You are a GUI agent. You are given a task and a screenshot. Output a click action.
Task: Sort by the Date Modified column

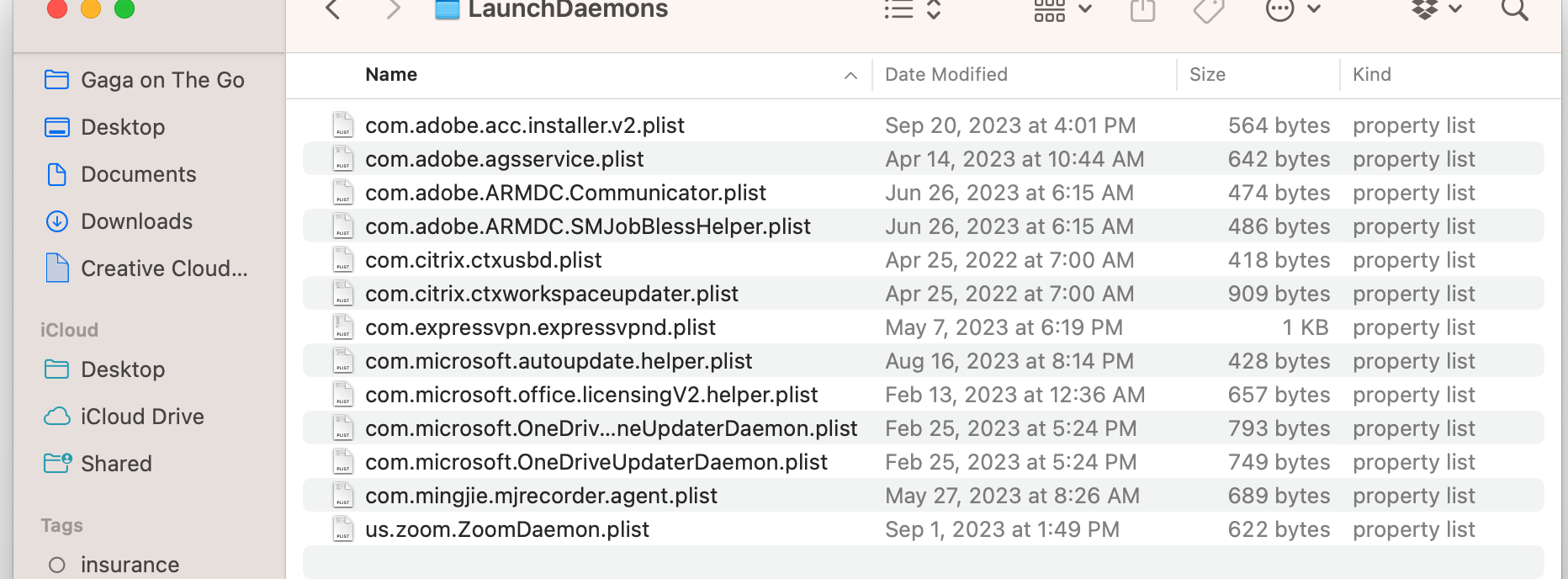(x=946, y=75)
